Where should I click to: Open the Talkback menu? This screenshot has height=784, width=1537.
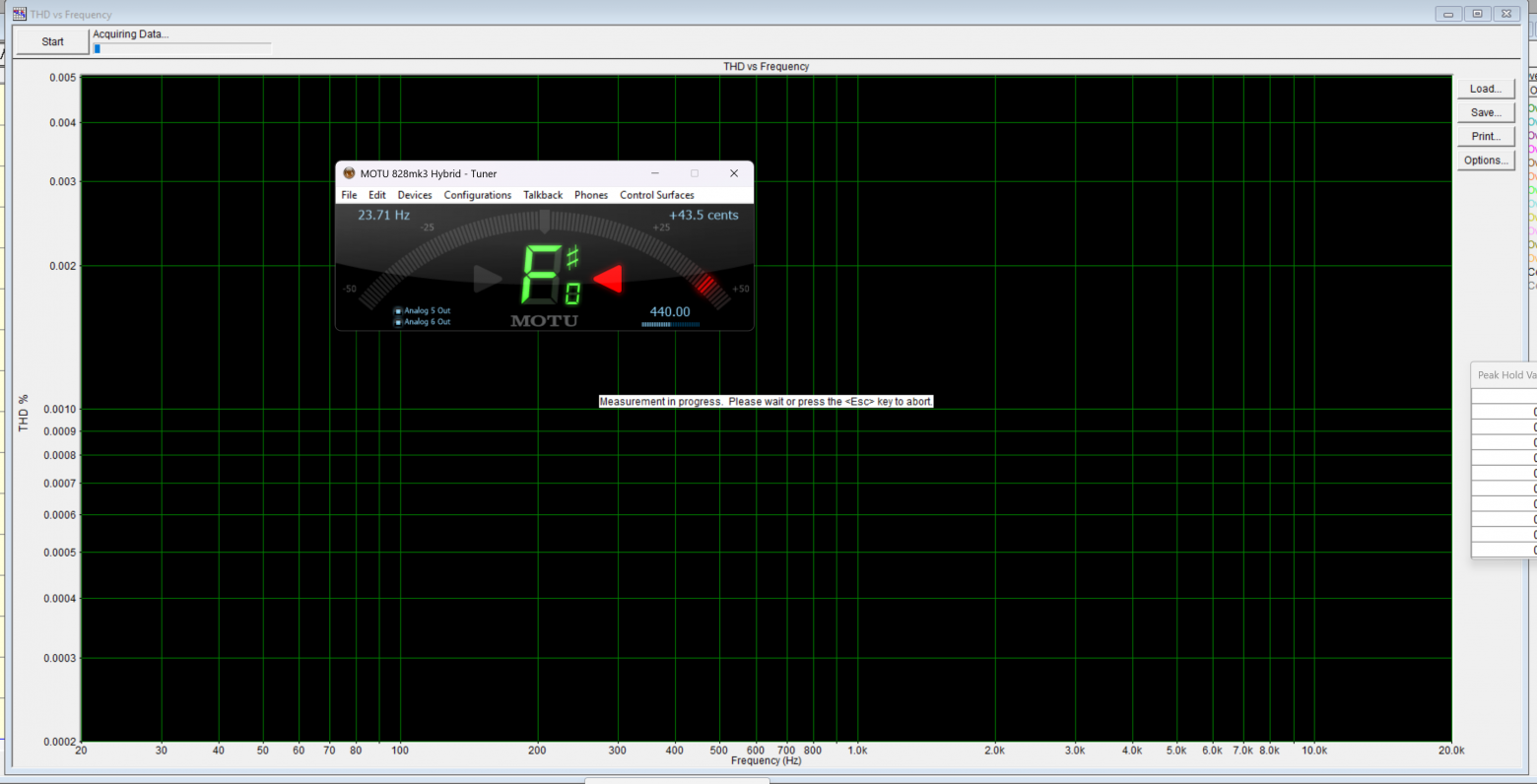click(x=543, y=195)
